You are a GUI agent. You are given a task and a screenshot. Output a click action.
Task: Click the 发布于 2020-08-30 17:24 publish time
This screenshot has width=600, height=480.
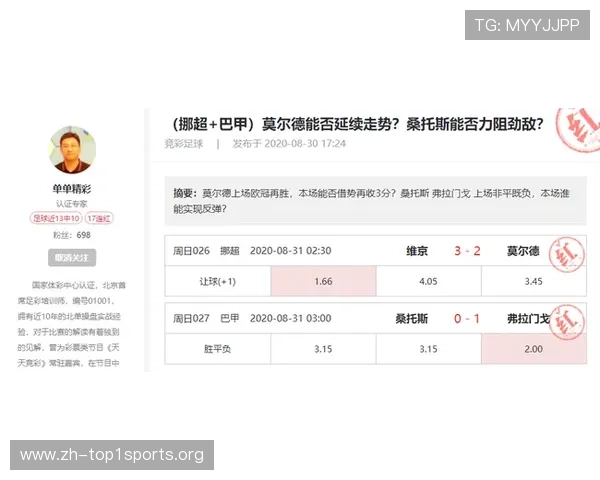(x=289, y=144)
